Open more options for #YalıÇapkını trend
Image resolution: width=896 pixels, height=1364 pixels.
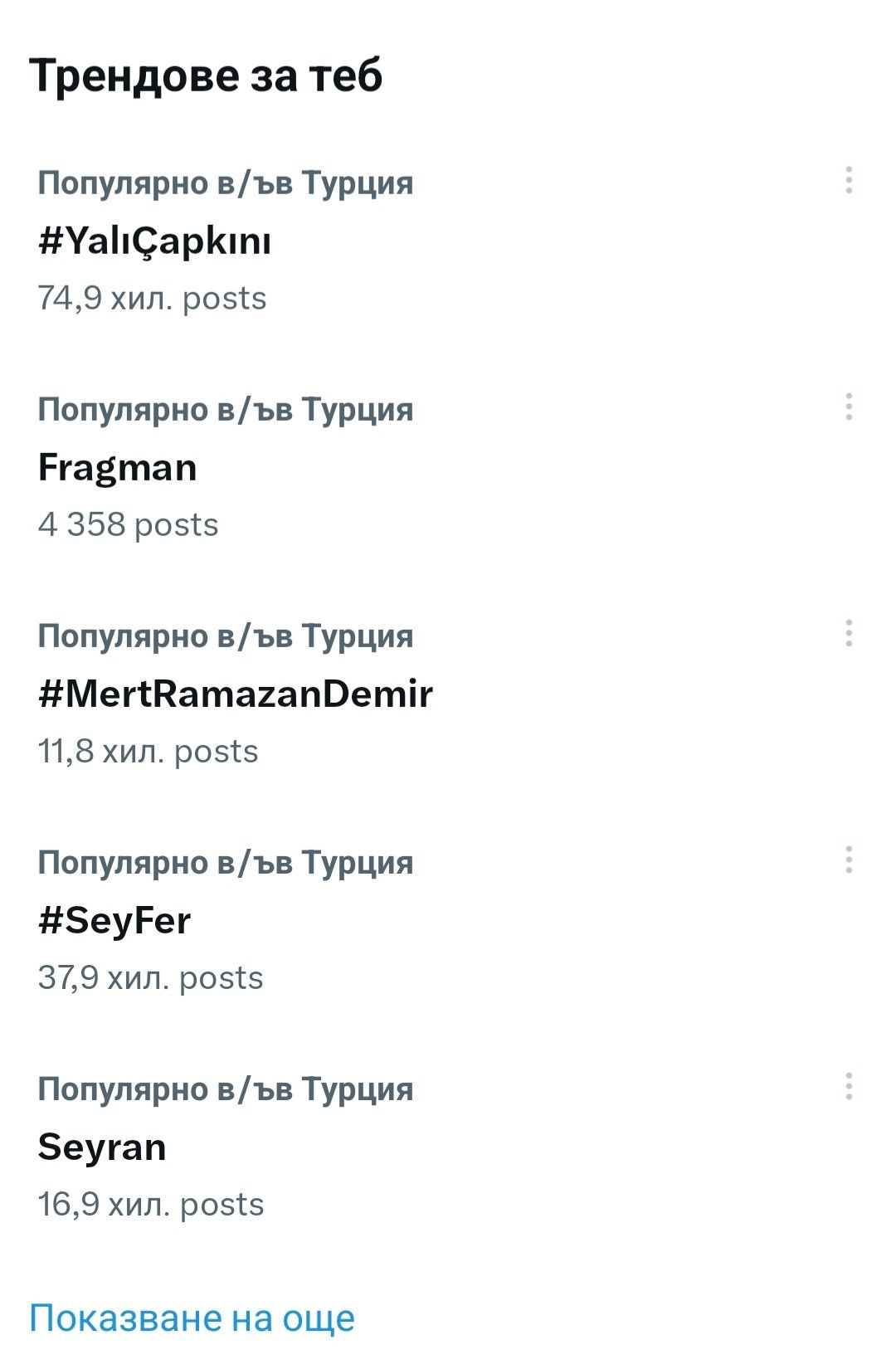tap(849, 180)
